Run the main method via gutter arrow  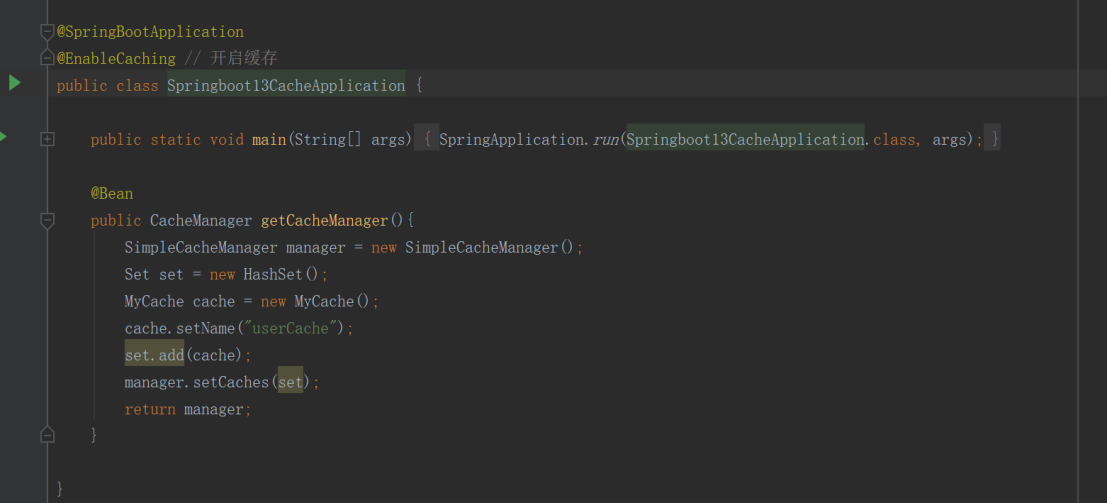[3, 137]
